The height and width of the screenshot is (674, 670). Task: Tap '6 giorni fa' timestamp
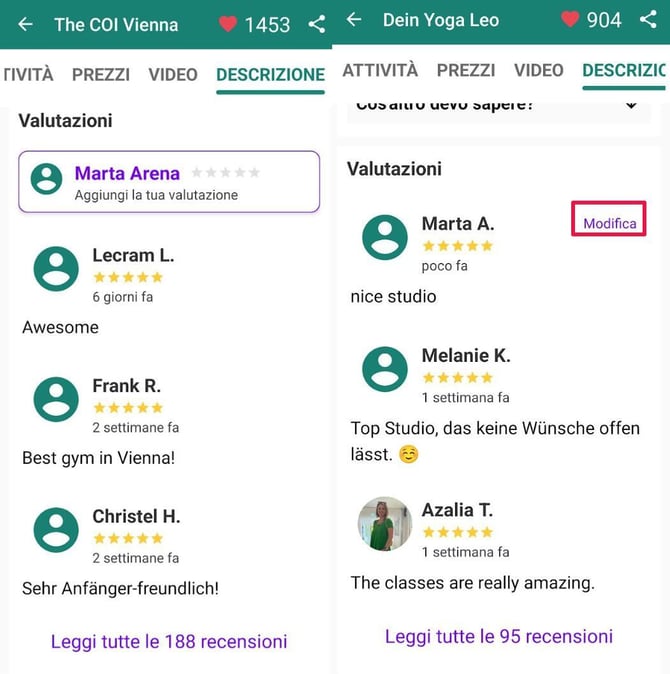pyautogui.click(x=122, y=297)
